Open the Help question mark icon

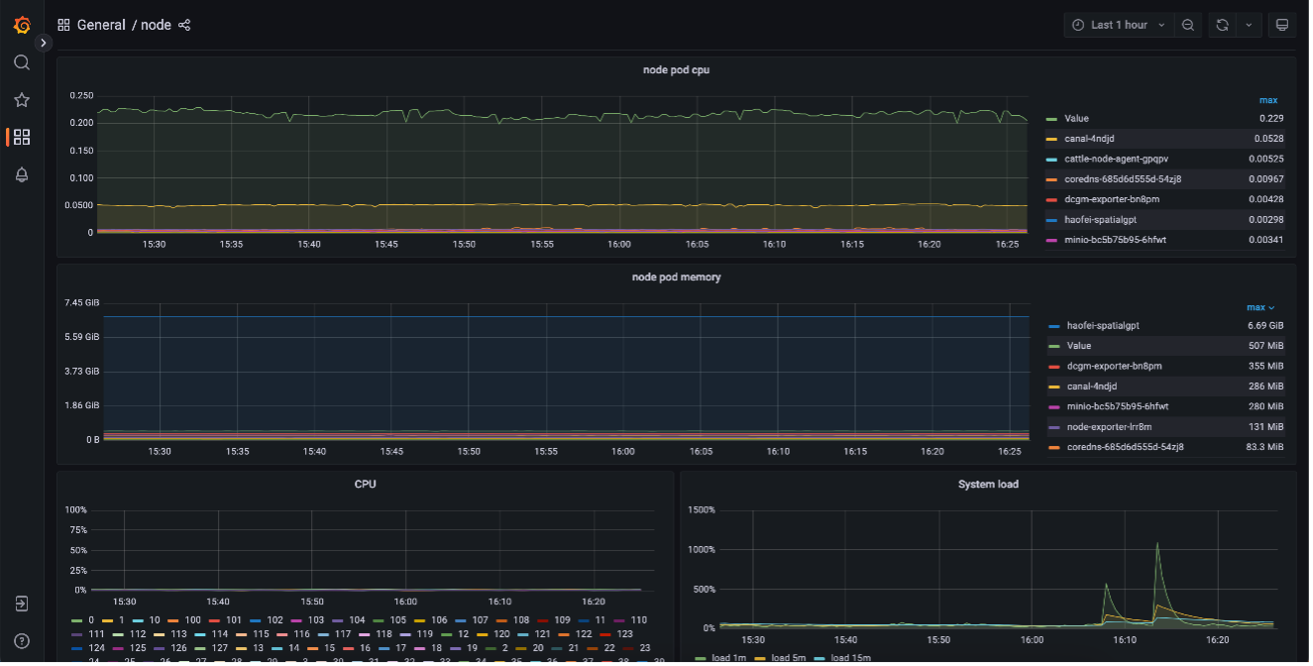[22, 641]
